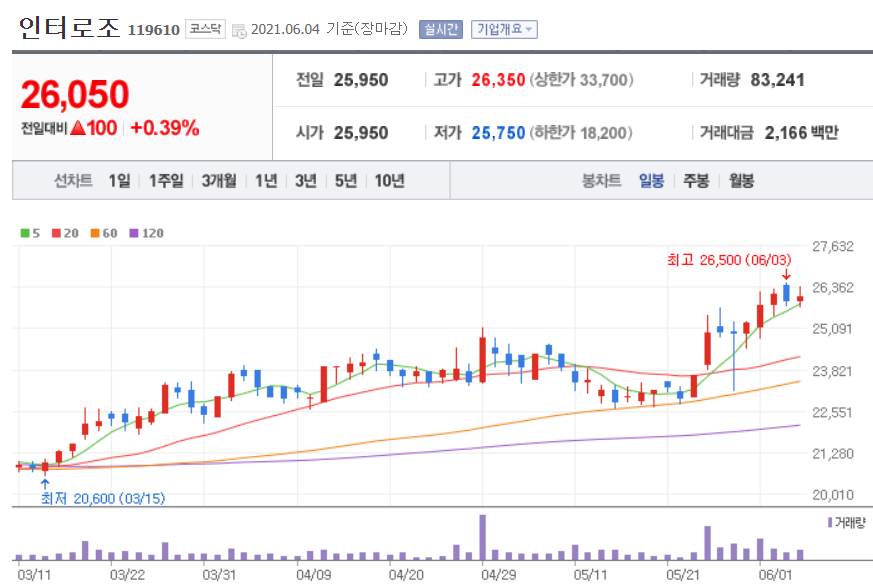The width and height of the screenshot is (873, 588).
Task: Open the 기업개요 dropdown
Action: point(504,29)
